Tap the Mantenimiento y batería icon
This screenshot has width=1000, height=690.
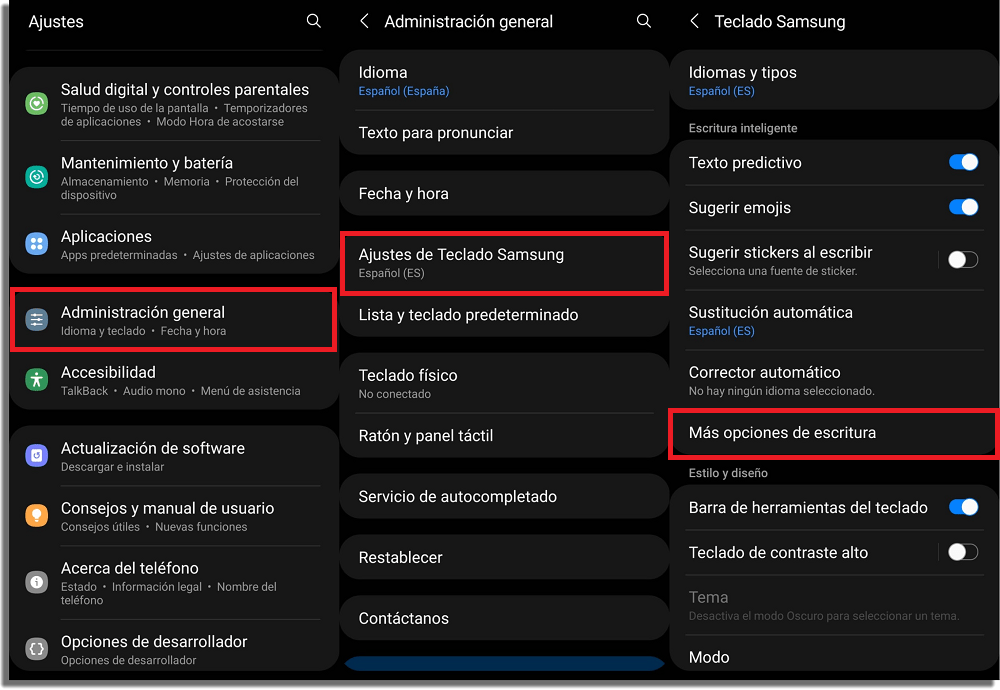click(36, 177)
